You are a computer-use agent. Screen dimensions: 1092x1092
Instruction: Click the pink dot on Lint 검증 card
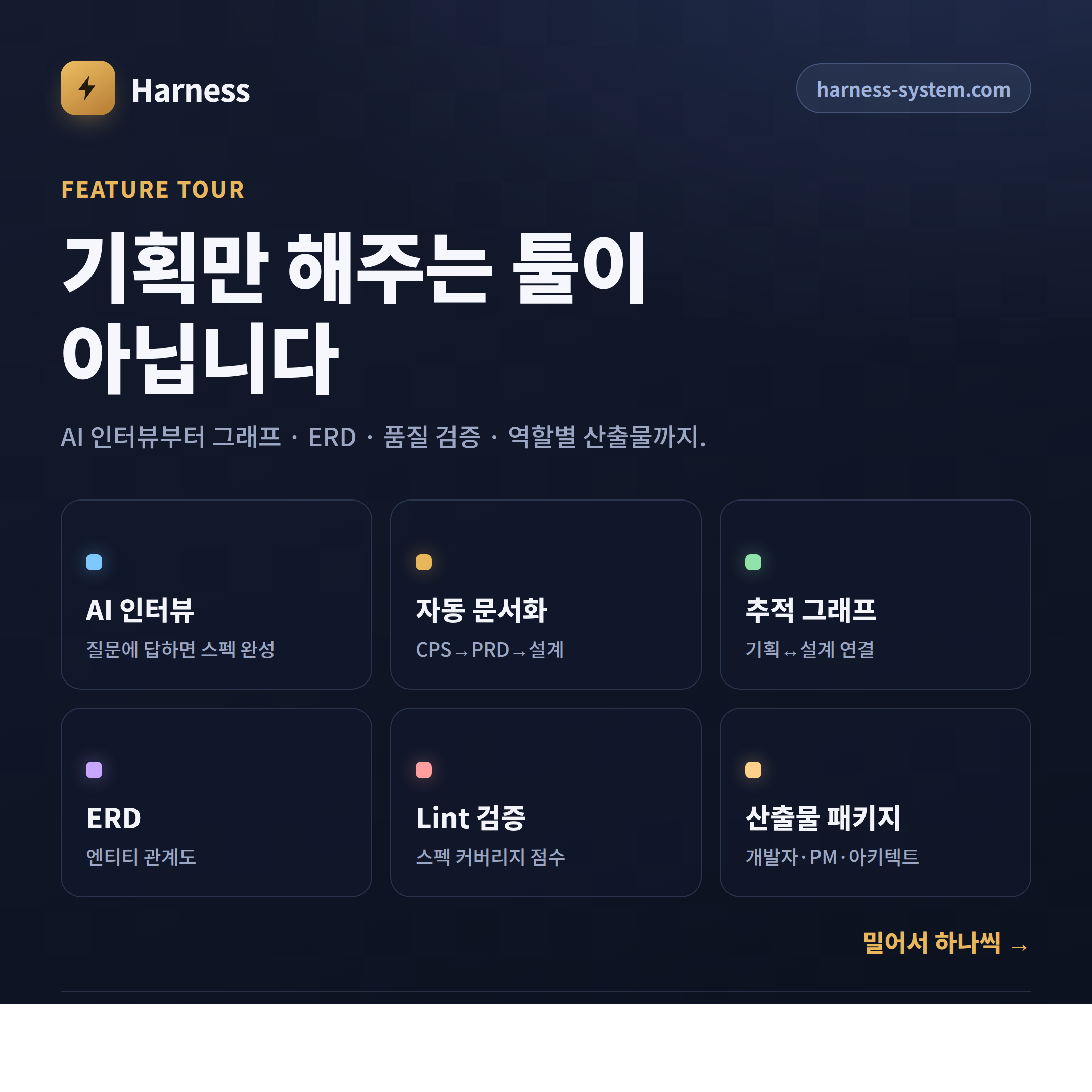coord(423,770)
